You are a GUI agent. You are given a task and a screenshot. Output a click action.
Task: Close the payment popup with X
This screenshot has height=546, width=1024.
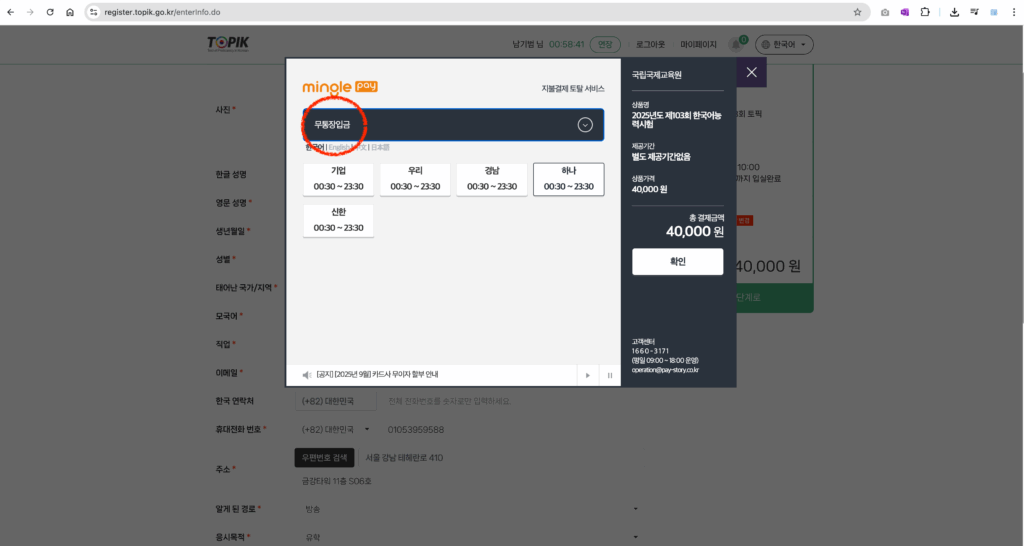click(x=752, y=72)
